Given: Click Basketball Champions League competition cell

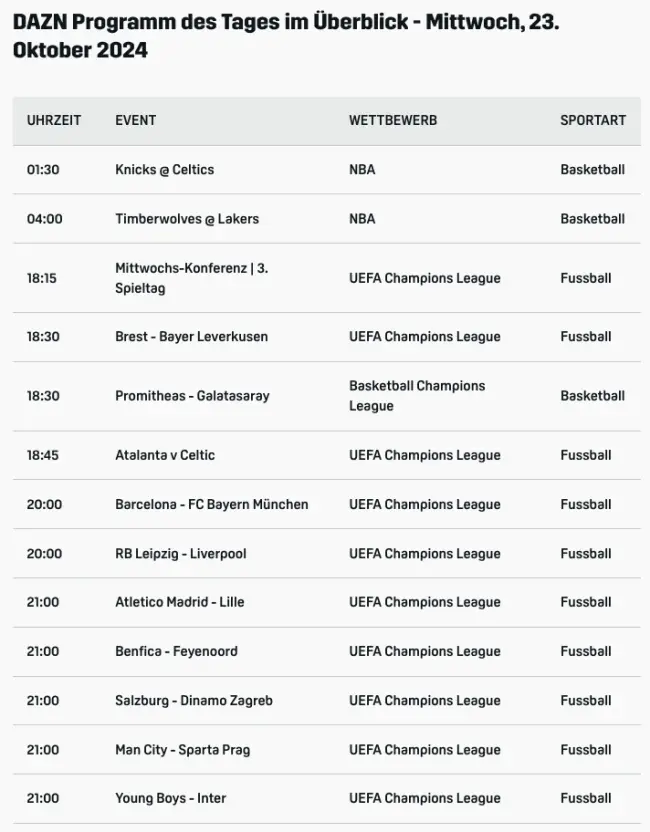Looking at the screenshot, I should 417,396.
